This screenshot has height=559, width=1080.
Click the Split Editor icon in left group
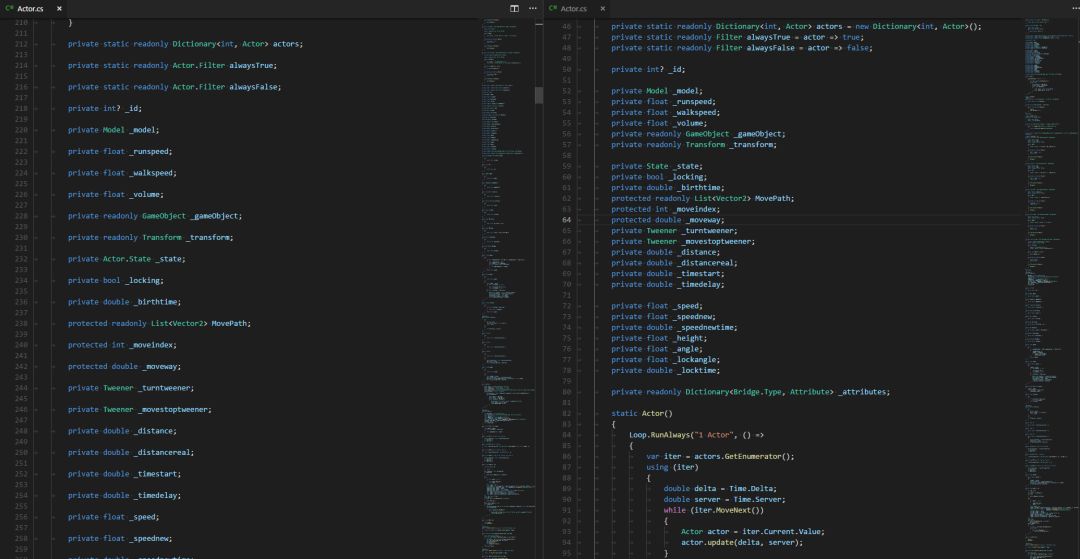pyautogui.click(x=515, y=8)
